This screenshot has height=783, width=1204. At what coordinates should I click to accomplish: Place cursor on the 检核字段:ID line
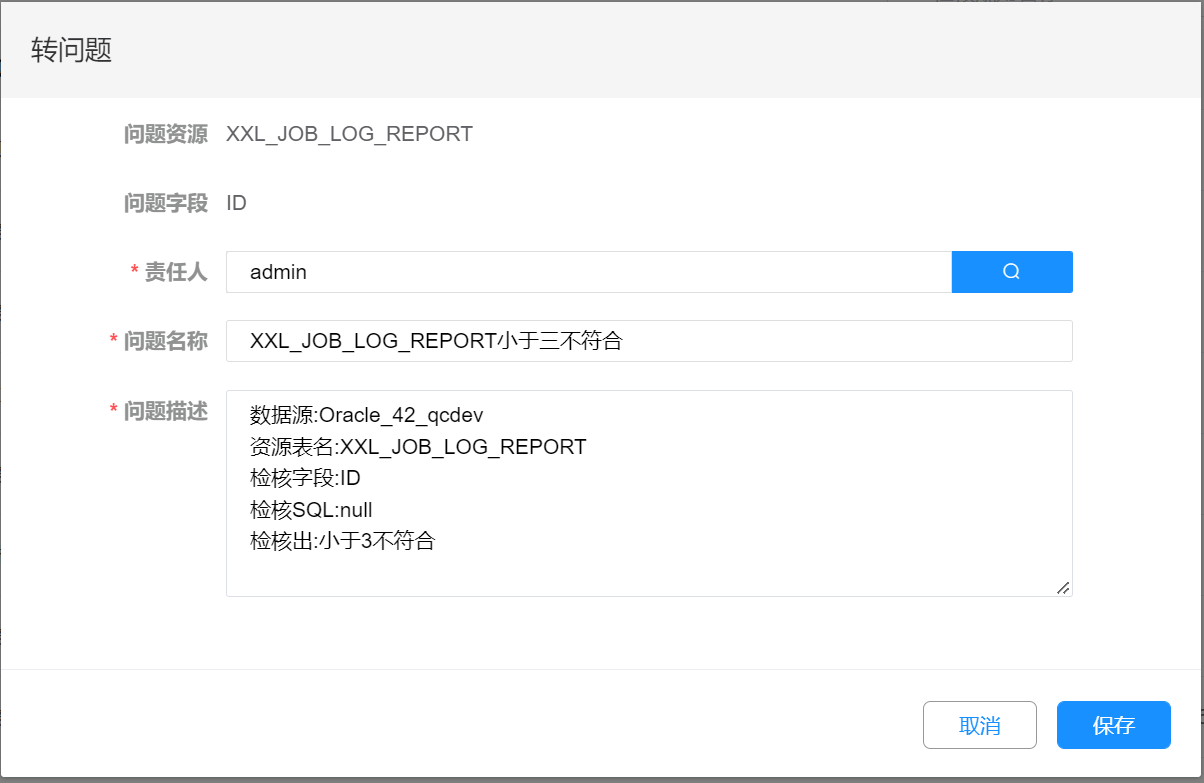(305, 479)
